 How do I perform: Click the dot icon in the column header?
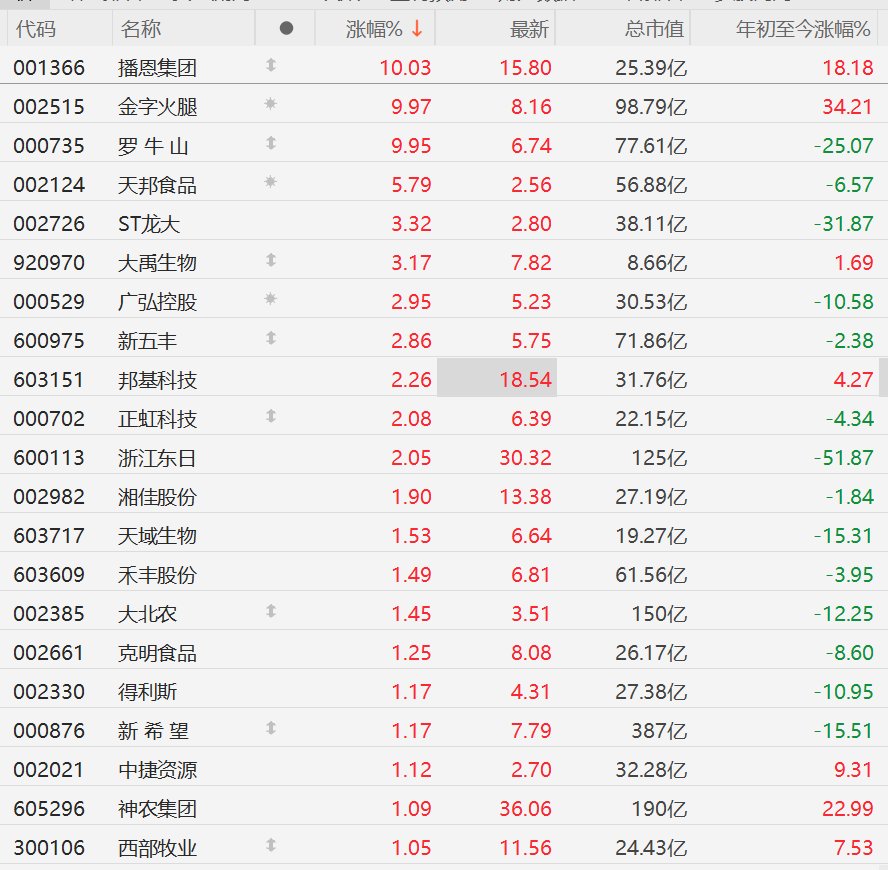click(287, 28)
